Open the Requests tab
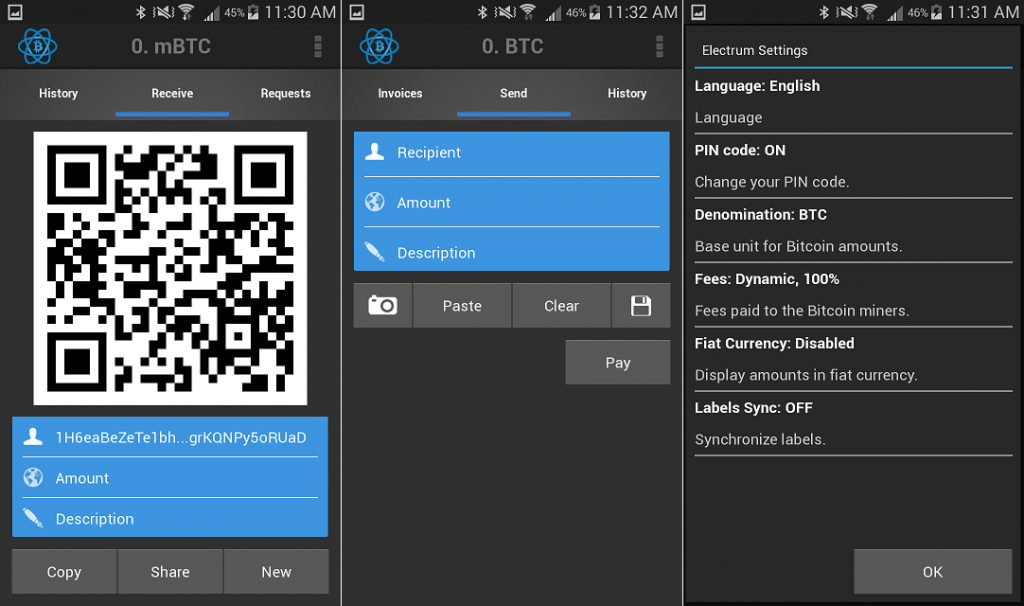The height and width of the screenshot is (606, 1024). coord(285,93)
